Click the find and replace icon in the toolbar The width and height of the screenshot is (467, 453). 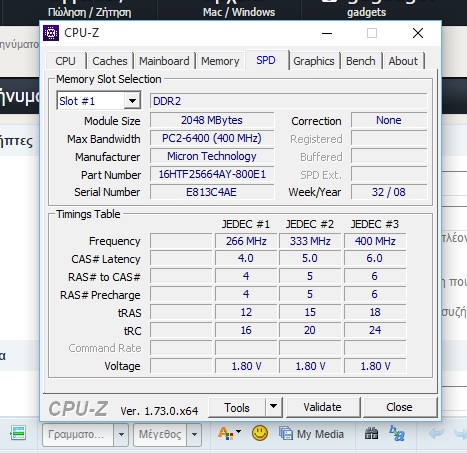(397, 433)
